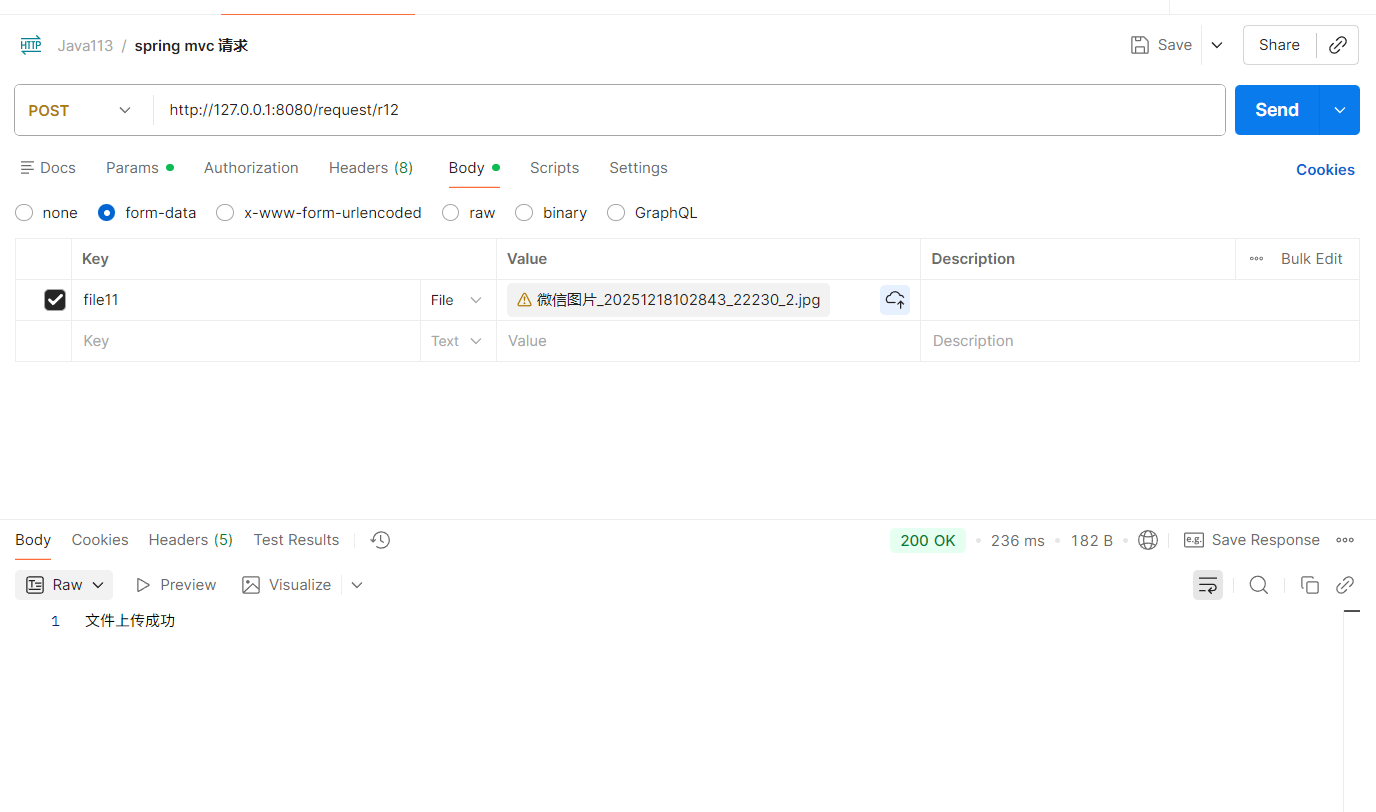
Task: Click the empty Description field in the new row
Action: (1140, 341)
